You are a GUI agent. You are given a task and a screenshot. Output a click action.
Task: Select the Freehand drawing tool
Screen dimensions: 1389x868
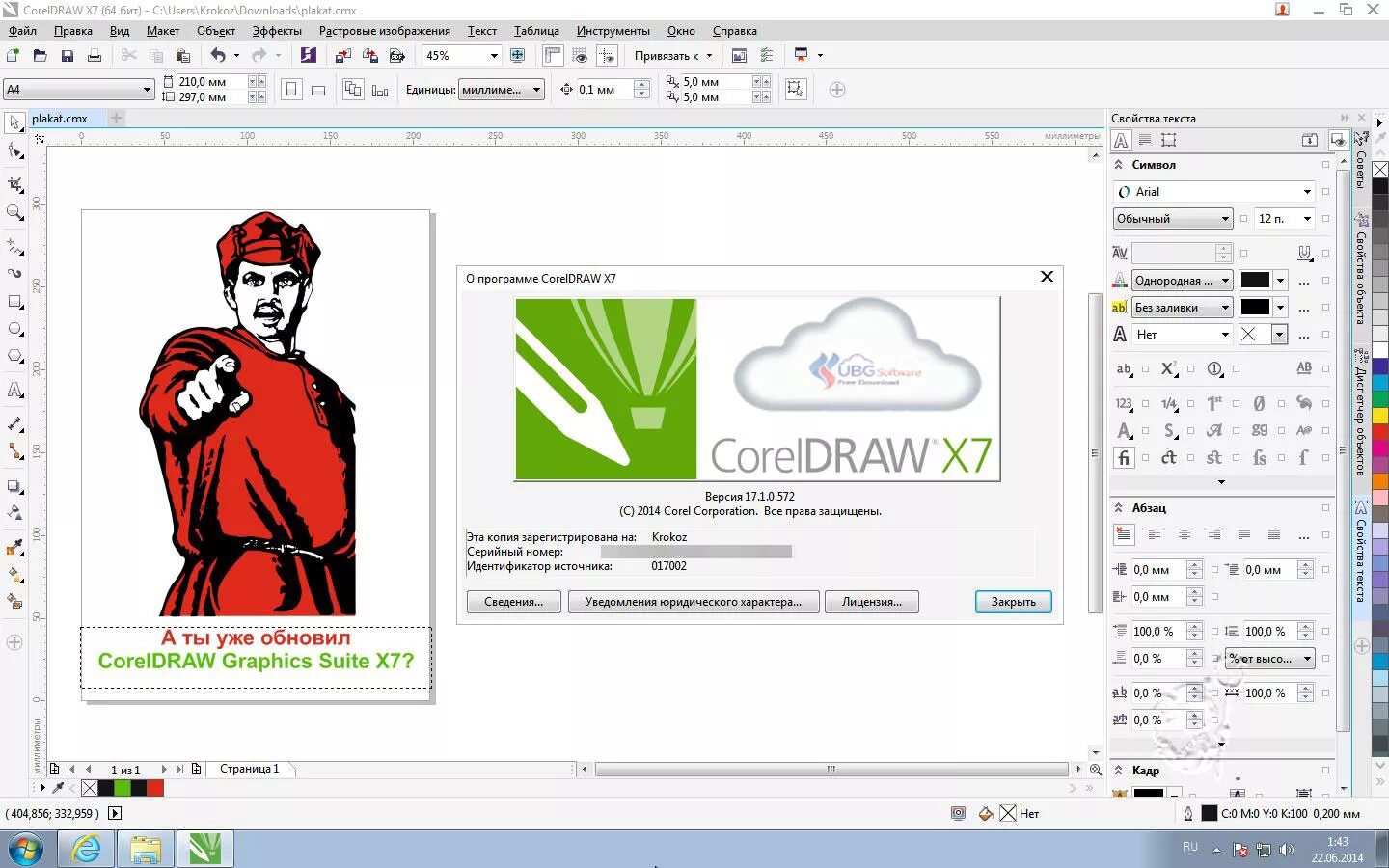click(14, 246)
